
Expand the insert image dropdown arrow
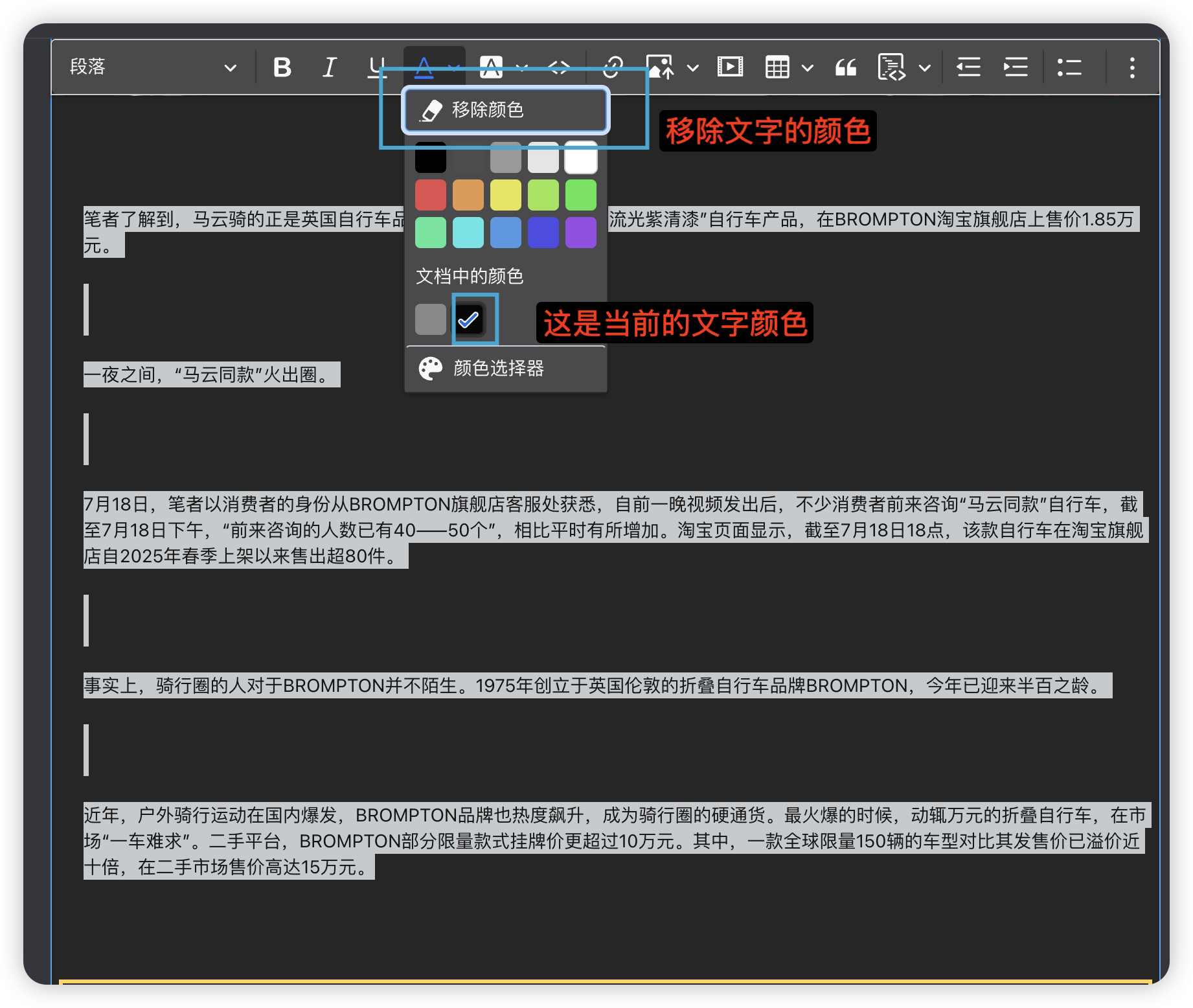click(x=692, y=67)
